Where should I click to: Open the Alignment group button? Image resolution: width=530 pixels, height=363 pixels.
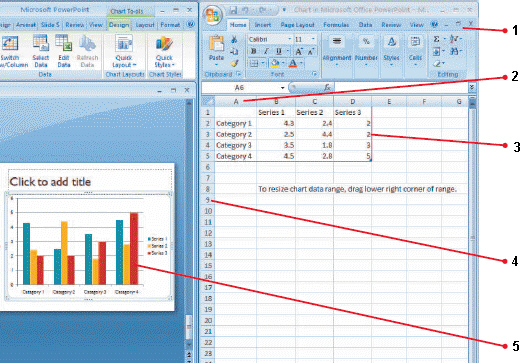point(337,51)
